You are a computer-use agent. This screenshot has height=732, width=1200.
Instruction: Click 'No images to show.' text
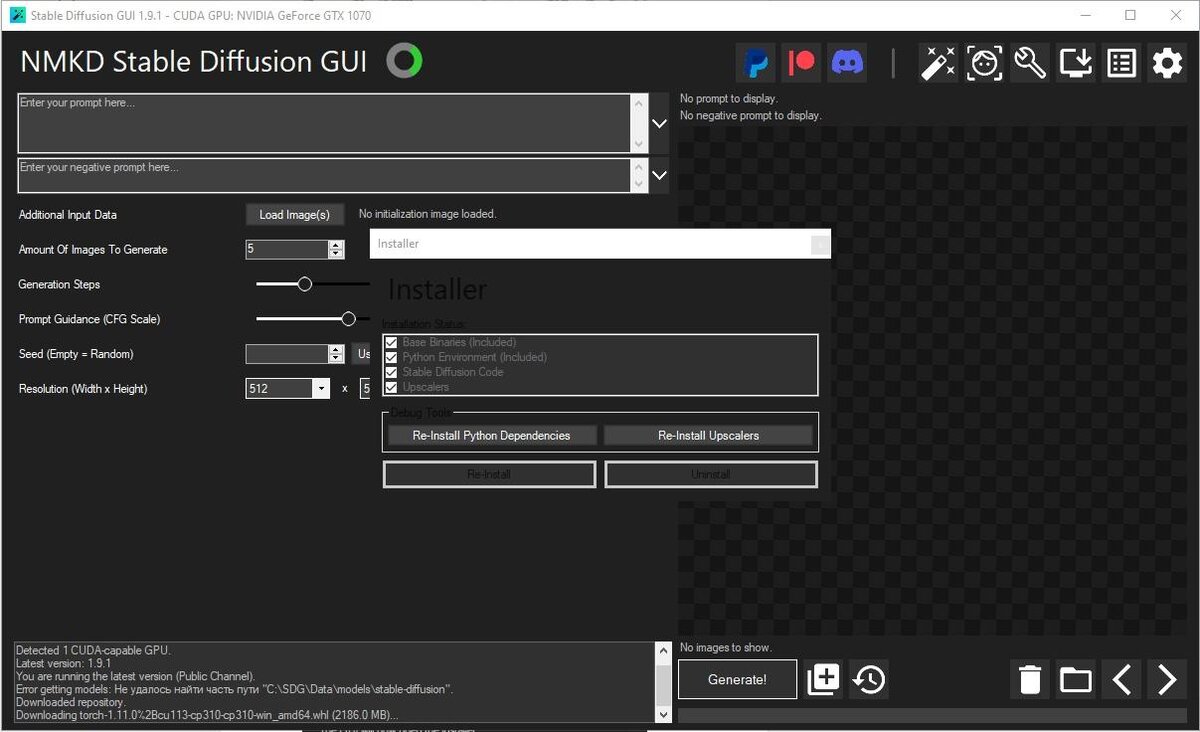(726, 648)
